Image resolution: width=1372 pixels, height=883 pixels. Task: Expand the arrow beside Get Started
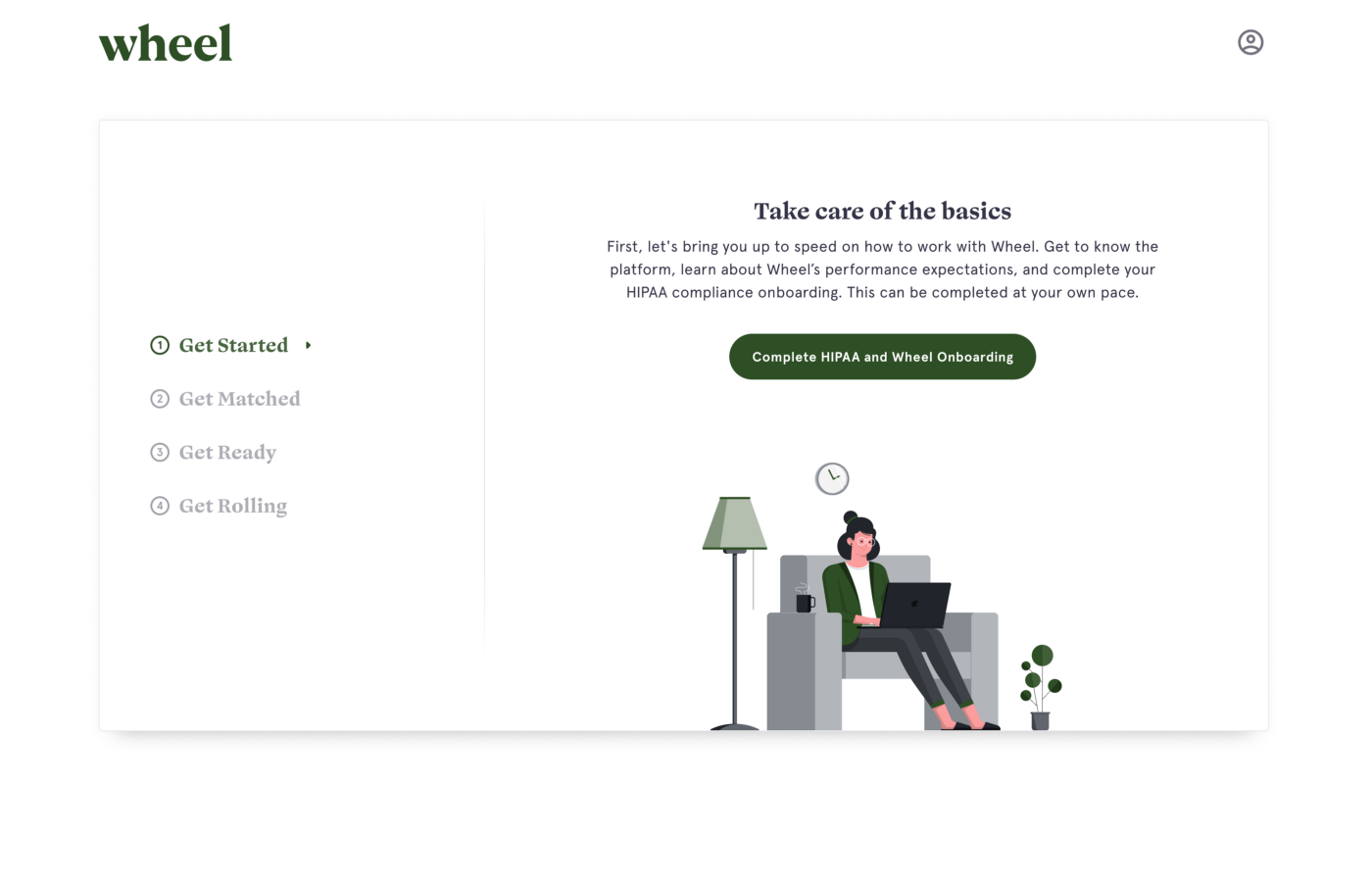tap(308, 345)
